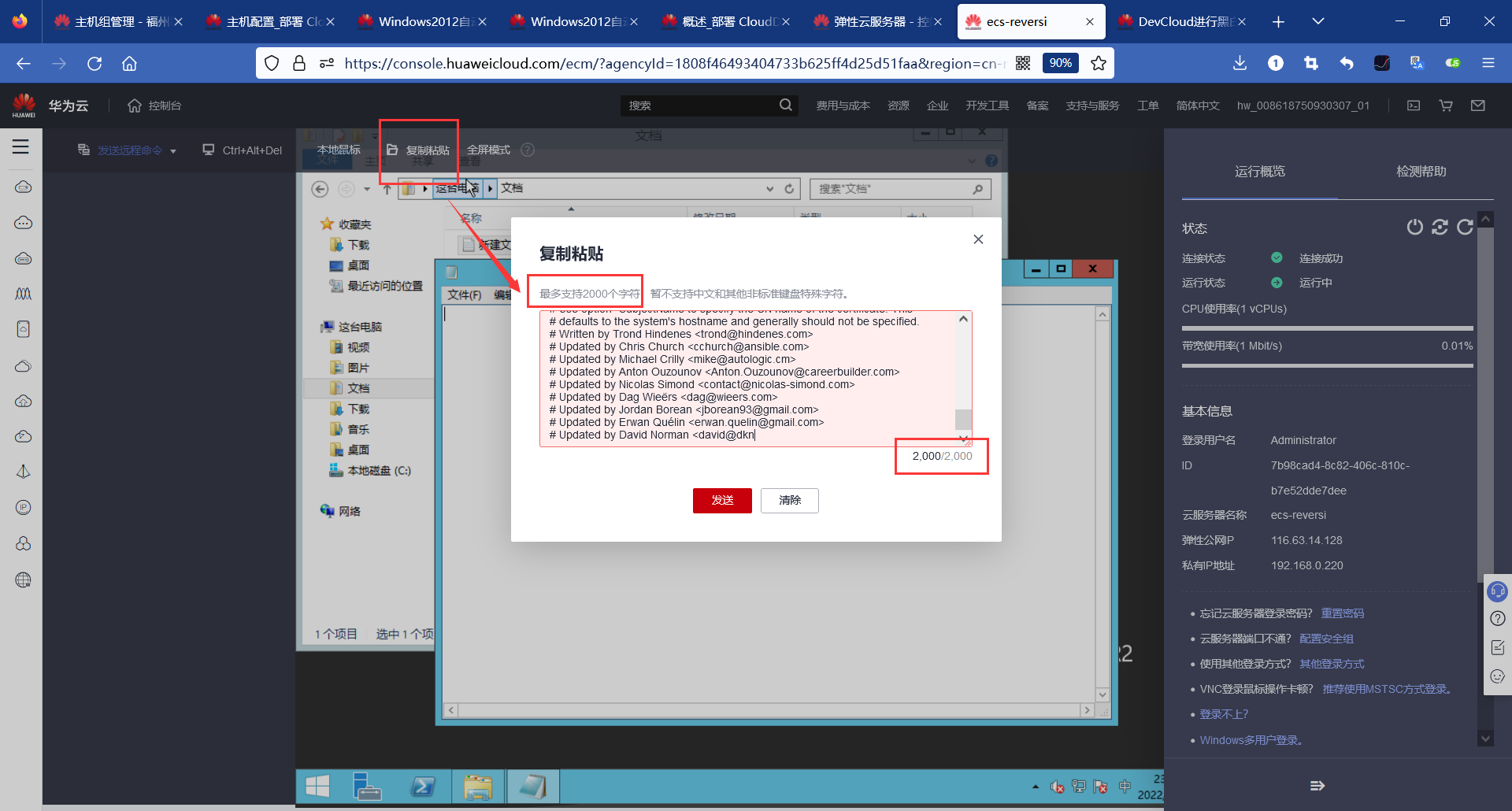The image size is (1512, 811).
Task: Send Ctrl+Alt+Del to the remote server
Action: (x=243, y=150)
